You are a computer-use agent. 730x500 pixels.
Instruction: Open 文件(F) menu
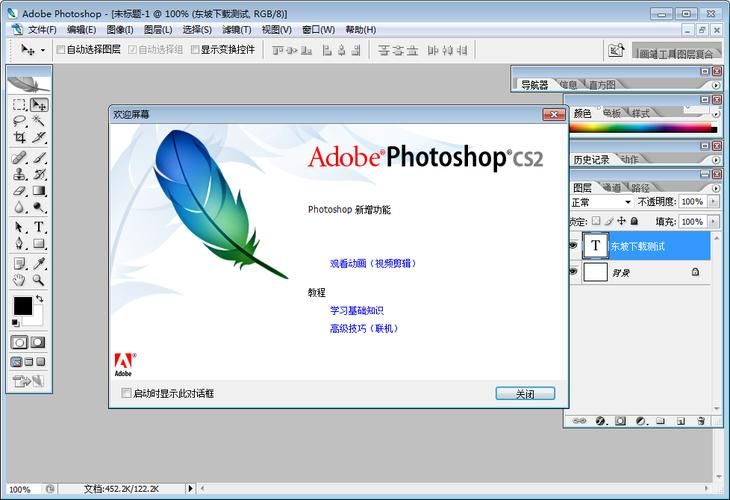click(x=42, y=30)
